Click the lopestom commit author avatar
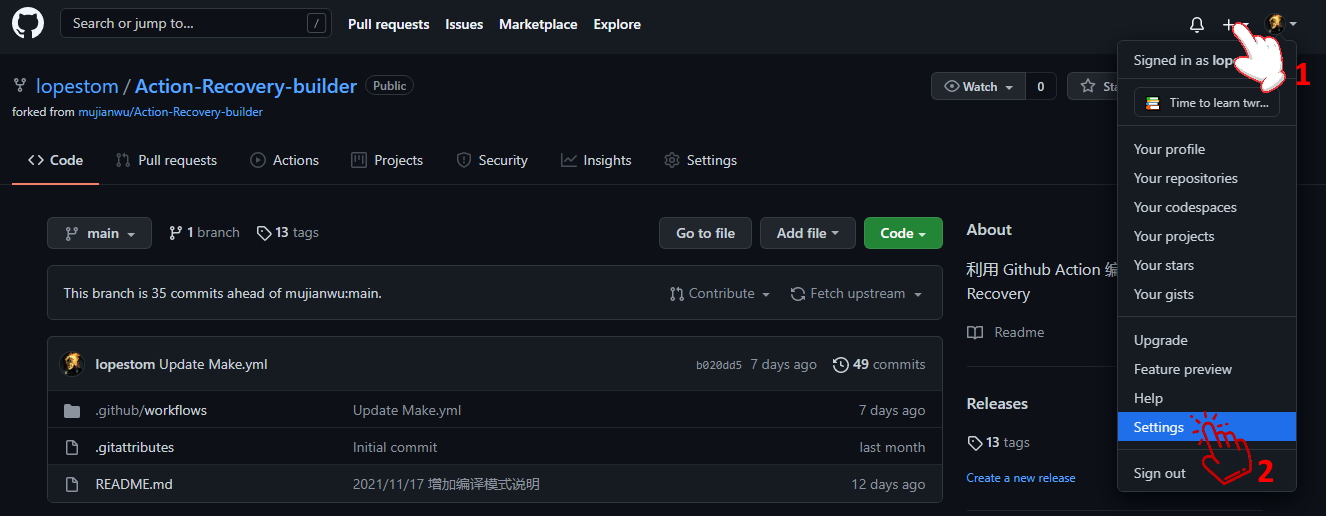This screenshot has width=1326, height=516. 73,364
